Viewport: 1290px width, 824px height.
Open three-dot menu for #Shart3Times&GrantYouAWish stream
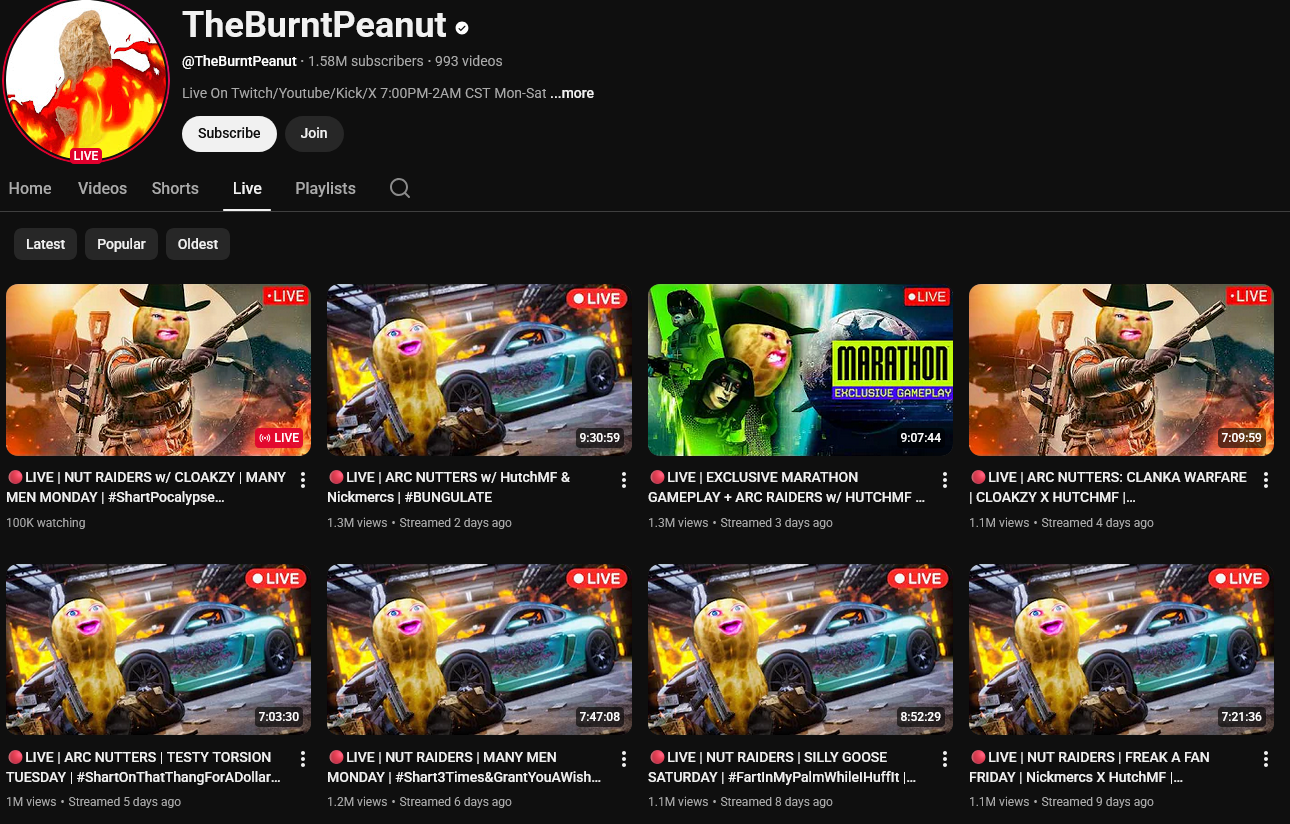coord(624,760)
